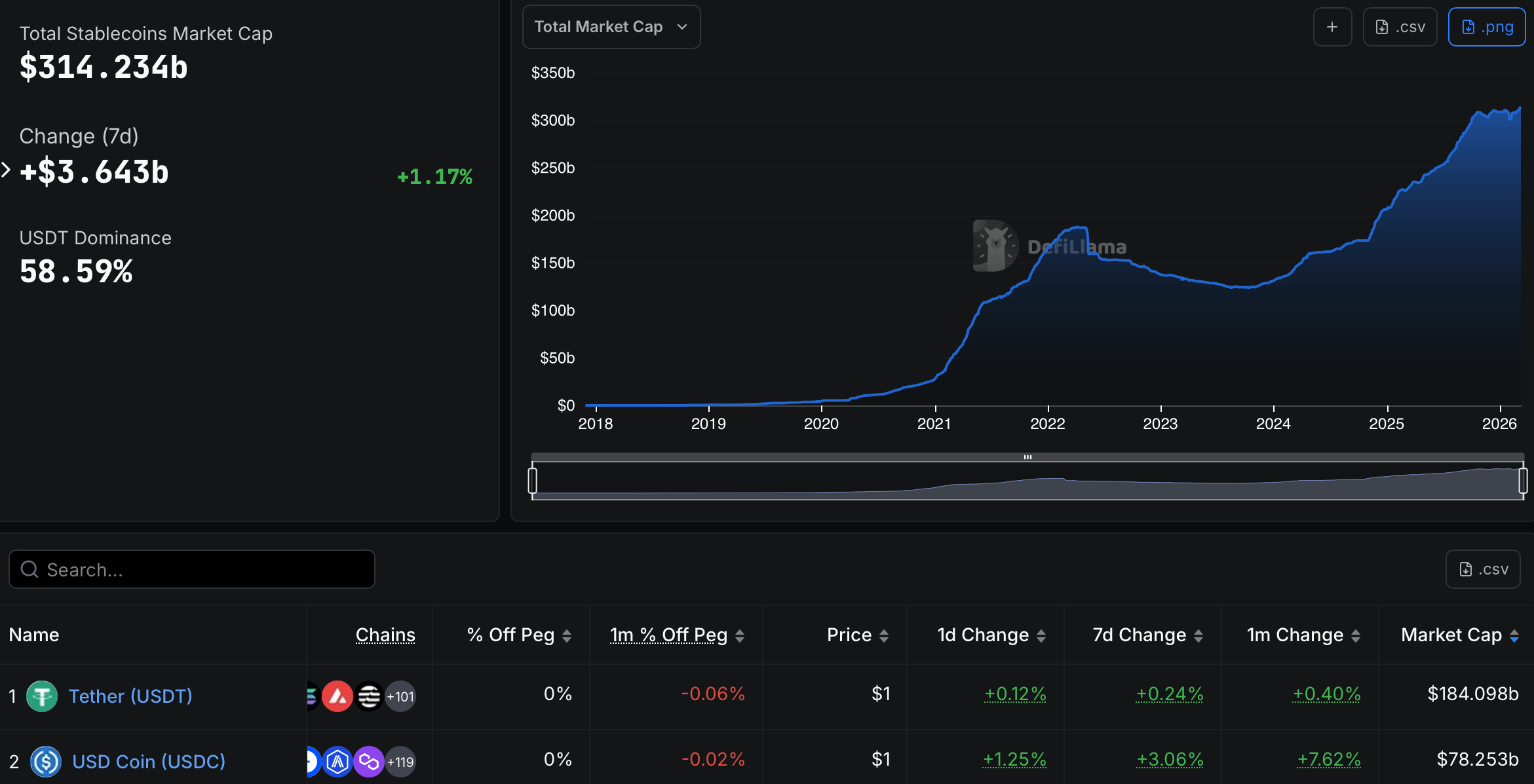Expand the Change (7d) chevron
This screenshot has width=1534, height=784.
[x=5, y=170]
